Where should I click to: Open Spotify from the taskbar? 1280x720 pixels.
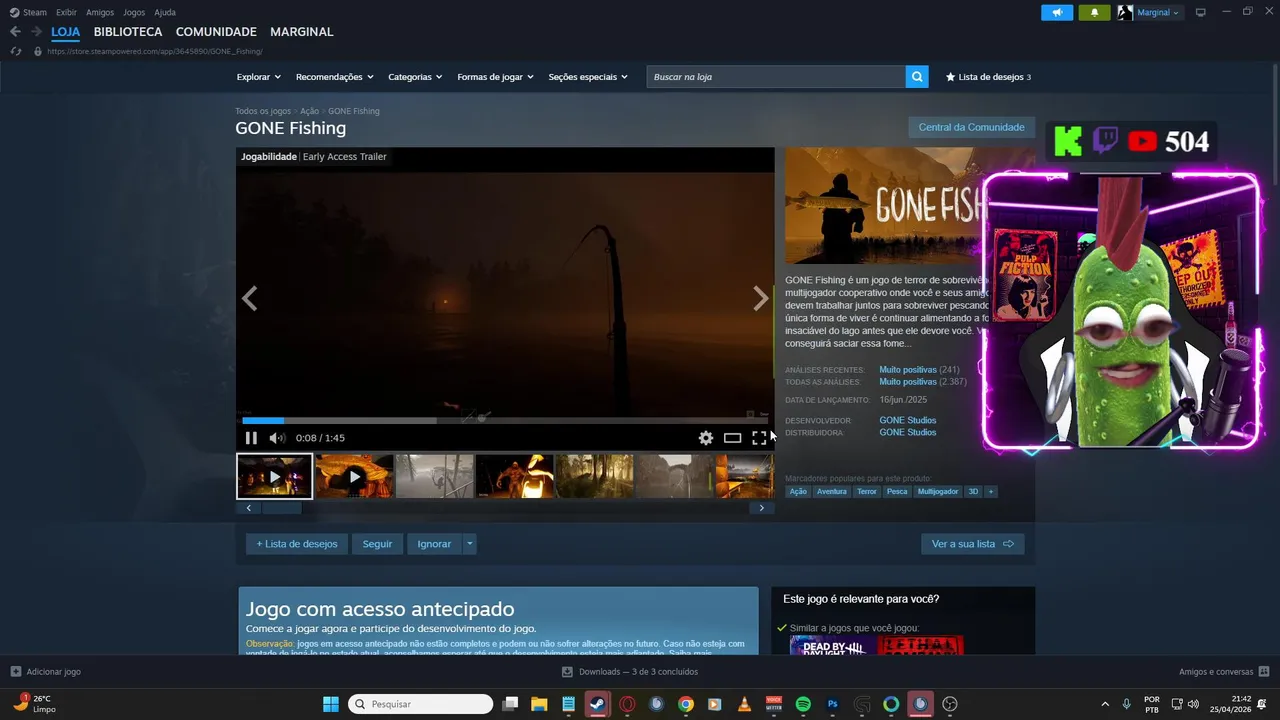click(x=803, y=704)
